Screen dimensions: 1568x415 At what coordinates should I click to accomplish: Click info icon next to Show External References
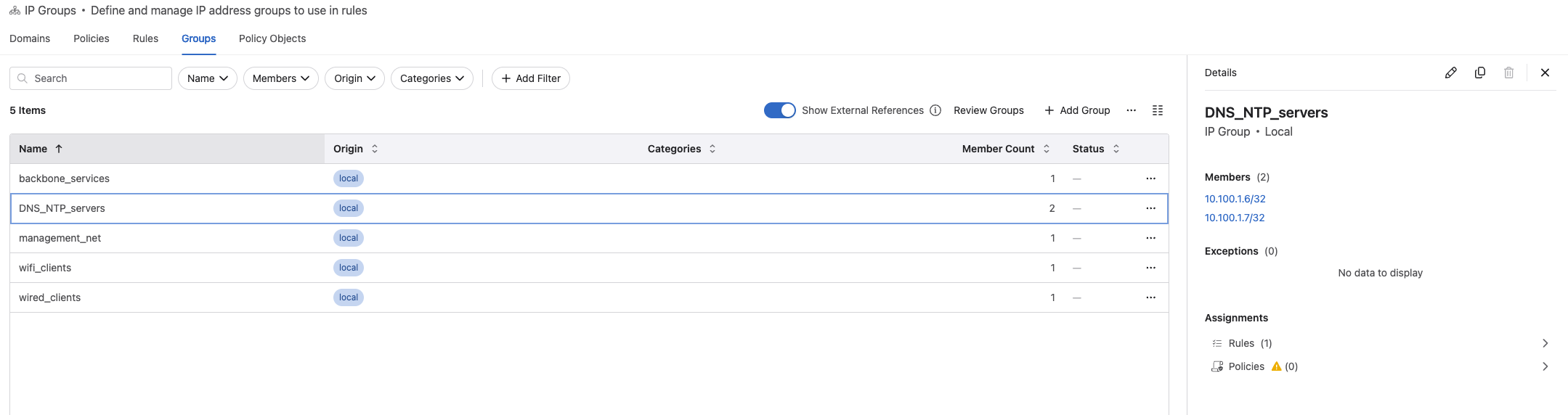coord(935,110)
